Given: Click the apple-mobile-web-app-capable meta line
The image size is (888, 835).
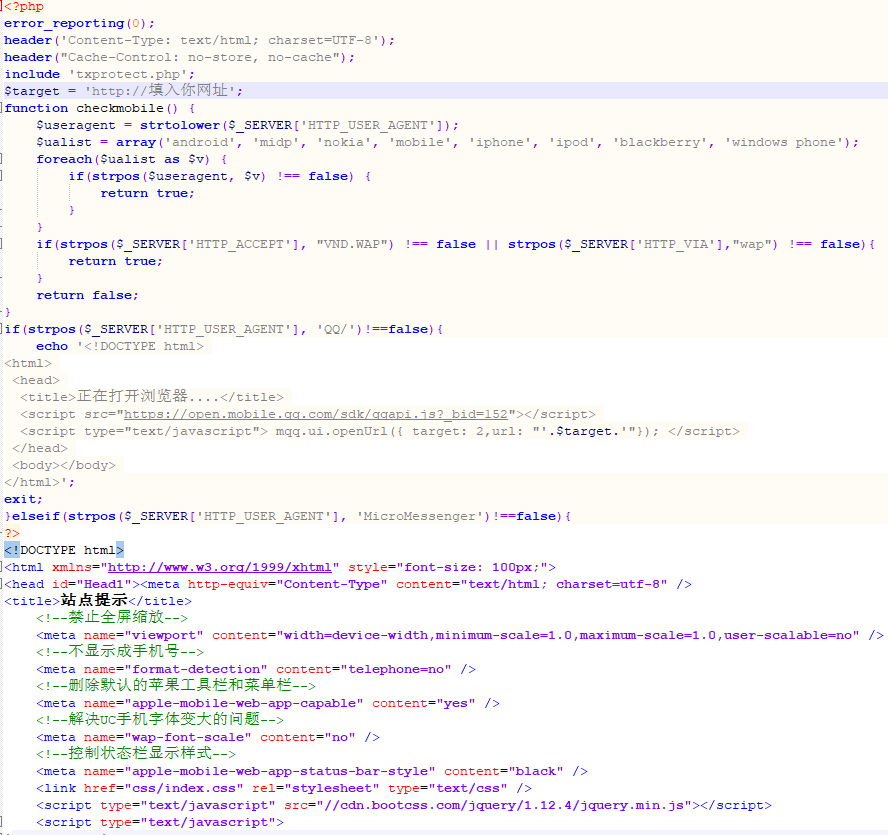Looking at the screenshot, I should 268,704.
